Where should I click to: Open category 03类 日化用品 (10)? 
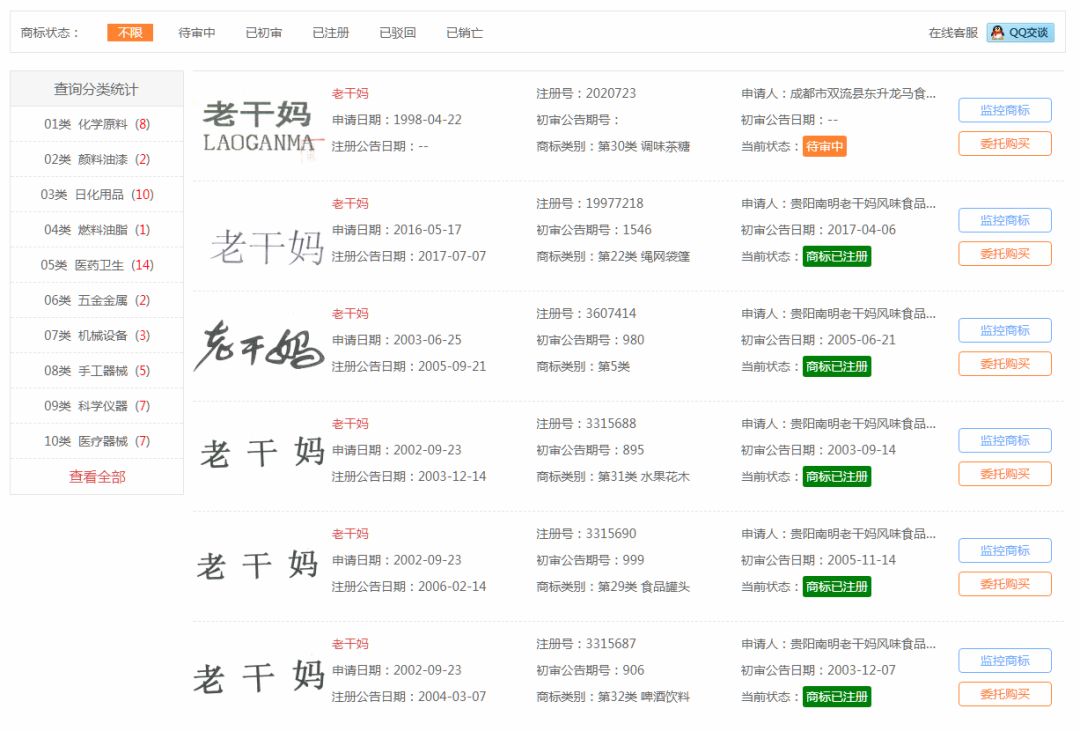coord(97,194)
